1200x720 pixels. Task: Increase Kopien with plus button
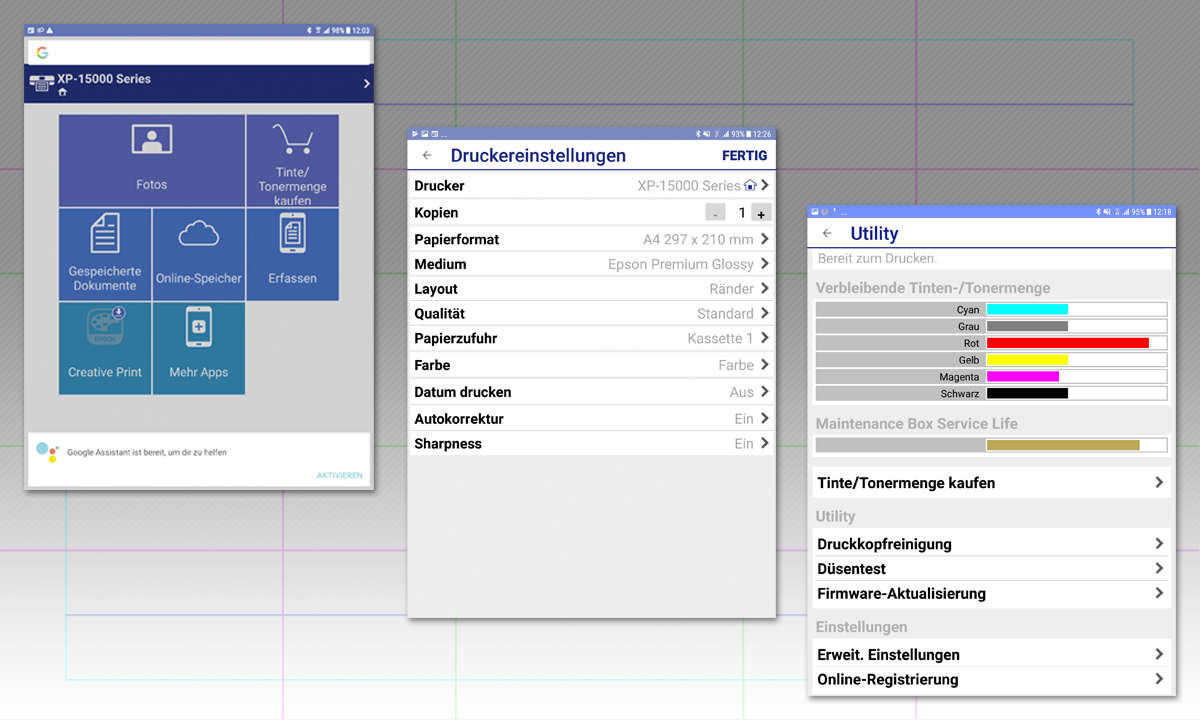761,213
